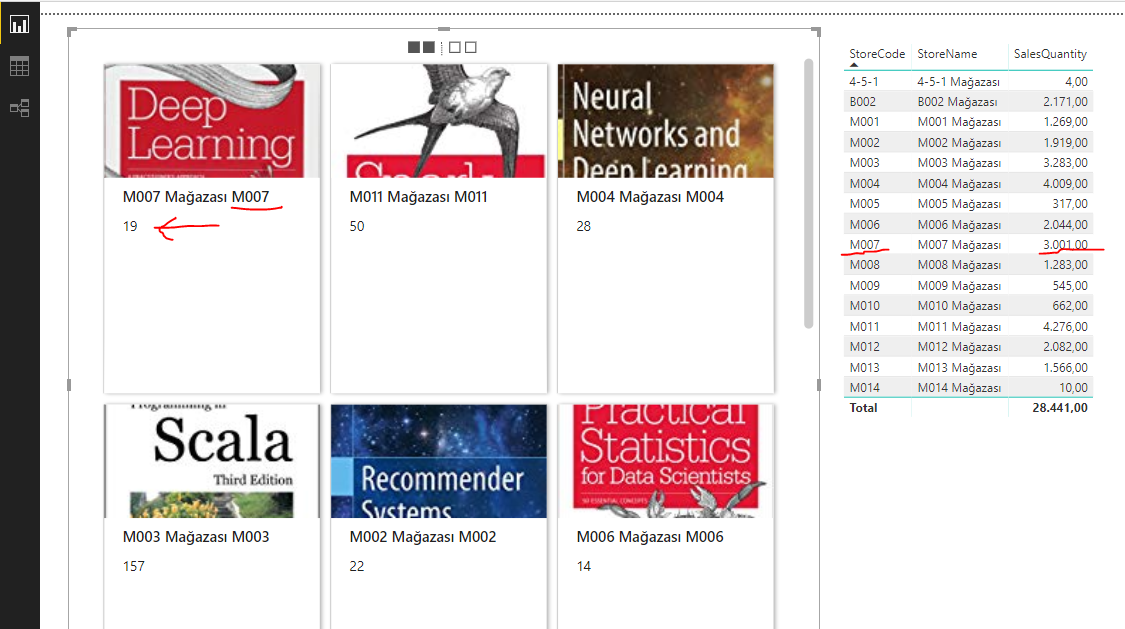The width and height of the screenshot is (1125, 629).
Task: Select the Practical Statistics cover image
Action: tap(666, 460)
